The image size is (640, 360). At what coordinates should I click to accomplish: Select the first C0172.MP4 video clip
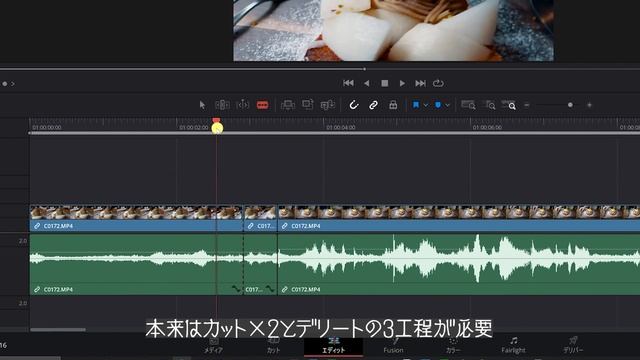136,218
